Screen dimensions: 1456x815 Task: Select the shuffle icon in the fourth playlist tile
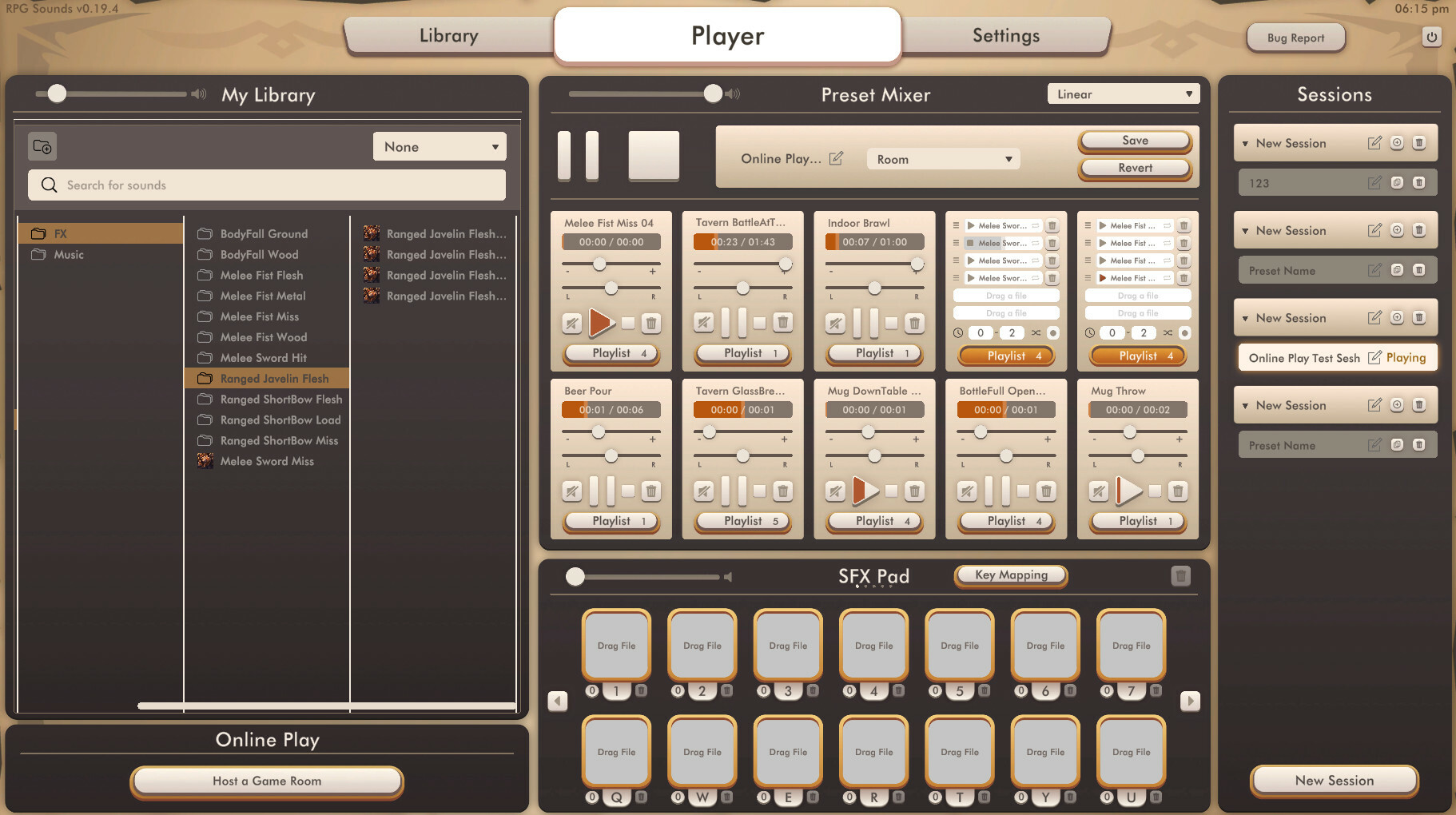pyautogui.click(x=1036, y=333)
